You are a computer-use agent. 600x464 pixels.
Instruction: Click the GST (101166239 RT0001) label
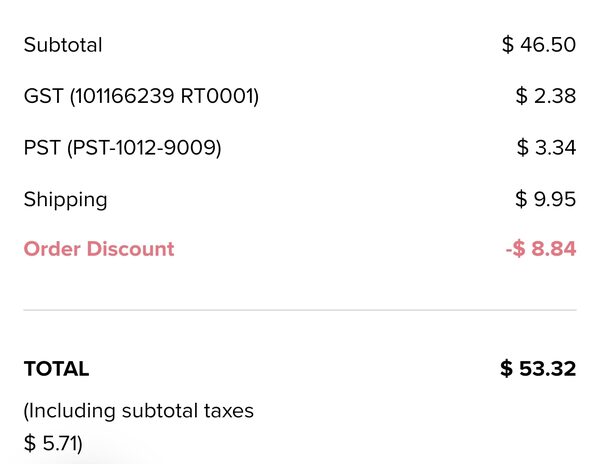(x=141, y=97)
